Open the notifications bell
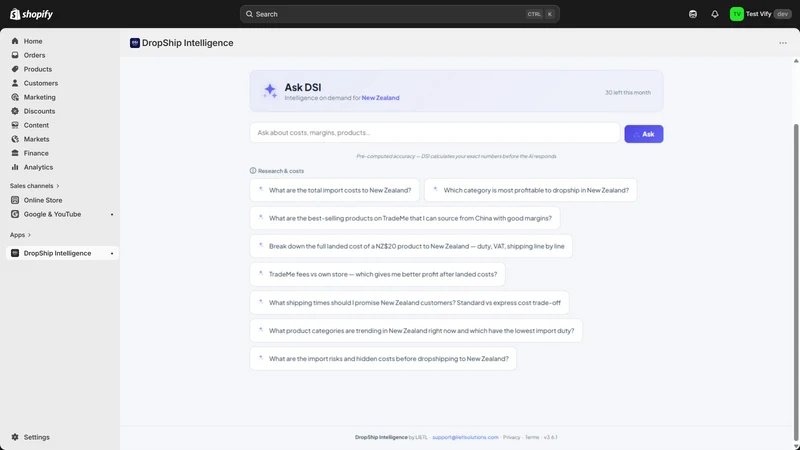The width and height of the screenshot is (800, 450). [715, 14]
